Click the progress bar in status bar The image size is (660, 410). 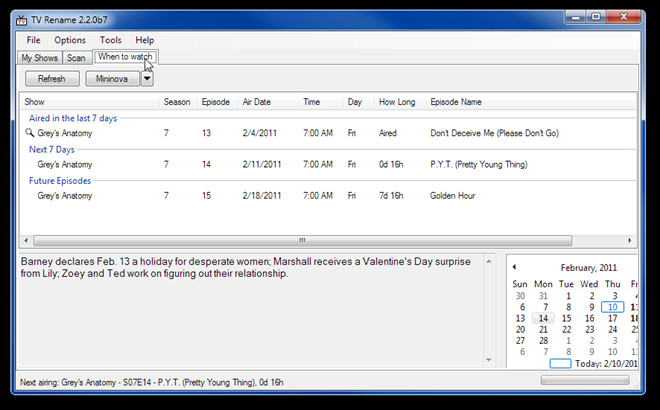click(x=585, y=380)
